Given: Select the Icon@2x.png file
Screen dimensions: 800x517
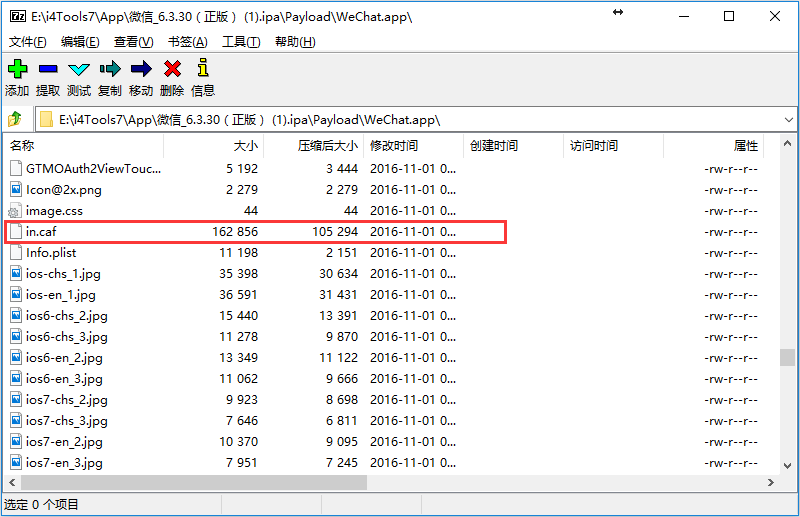Looking at the screenshot, I should point(63,190).
